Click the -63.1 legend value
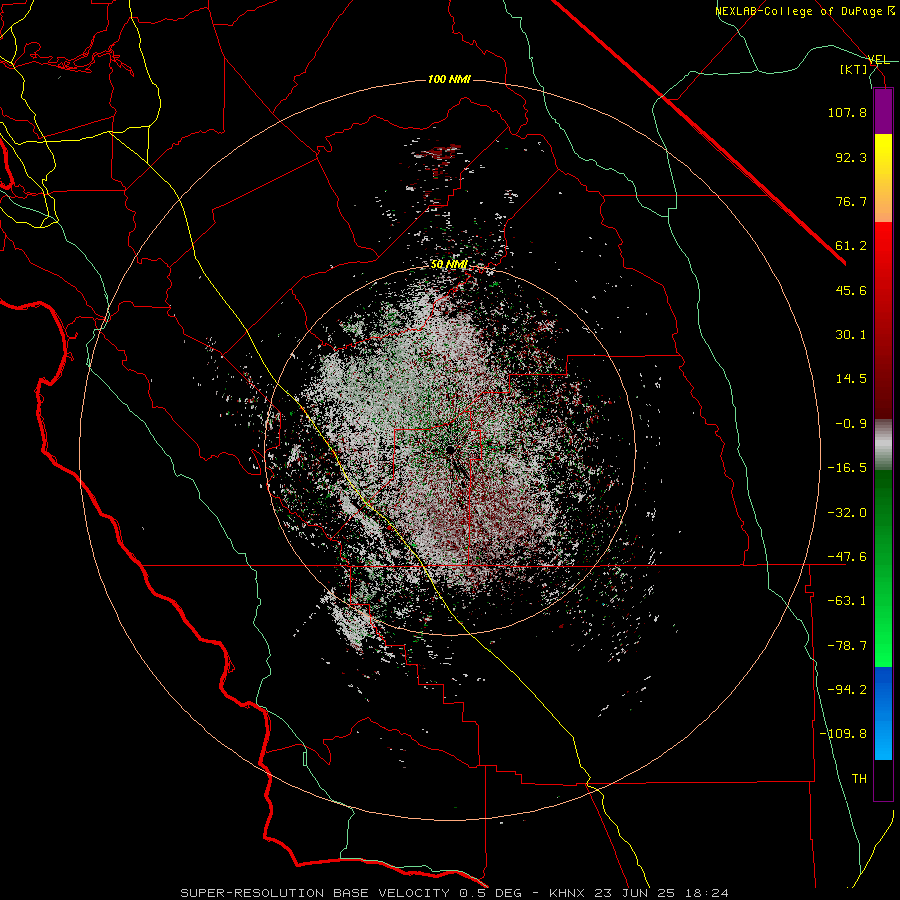 847,601
